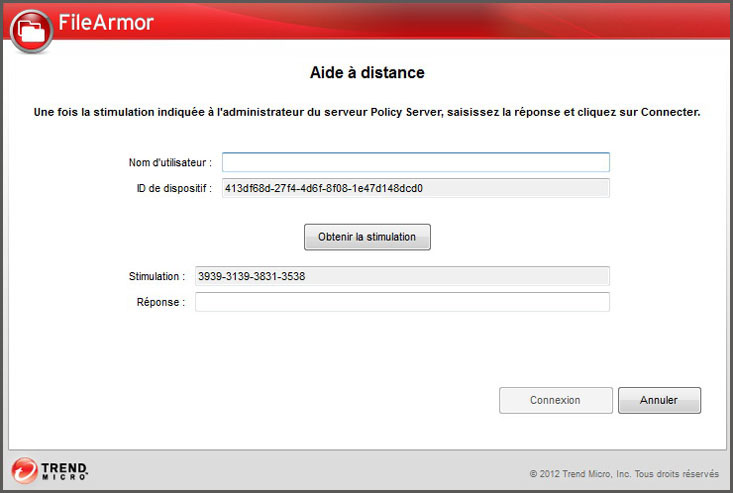Click the Aide à distance heading
This screenshot has width=733, height=493.
(x=367, y=73)
